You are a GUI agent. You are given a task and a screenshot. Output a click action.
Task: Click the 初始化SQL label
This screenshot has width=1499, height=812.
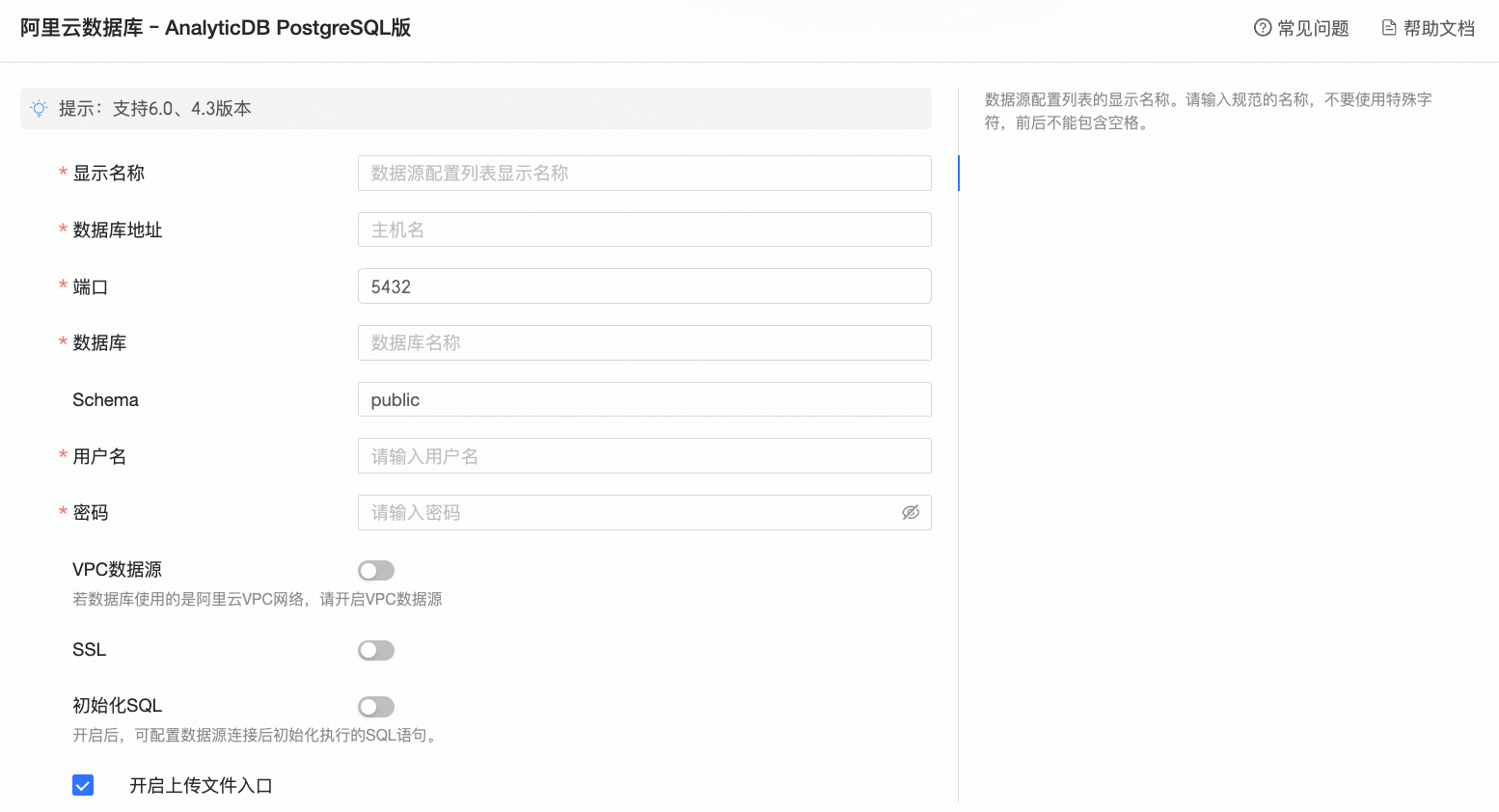[x=117, y=705]
